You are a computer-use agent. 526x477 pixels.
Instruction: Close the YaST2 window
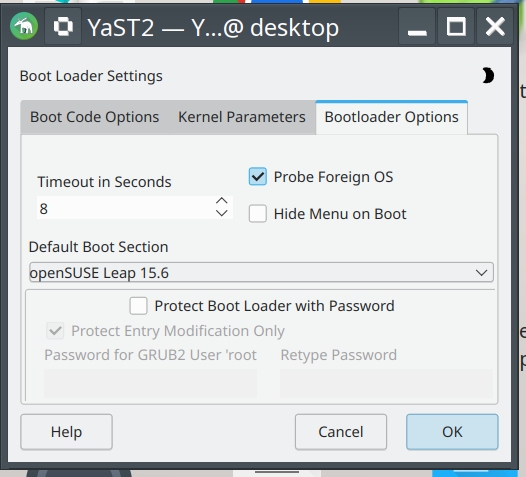(495, 26)
